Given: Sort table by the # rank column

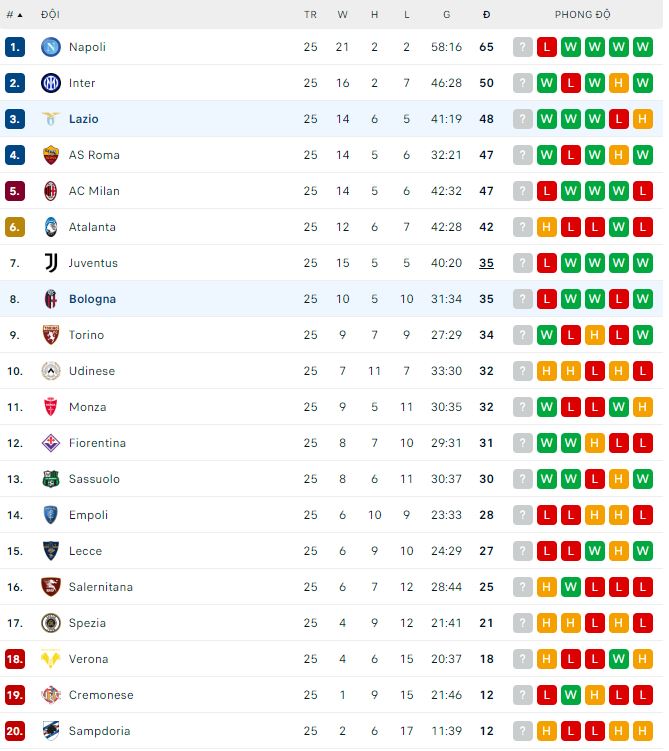Looking at the screenshot, I should [14, 15].
